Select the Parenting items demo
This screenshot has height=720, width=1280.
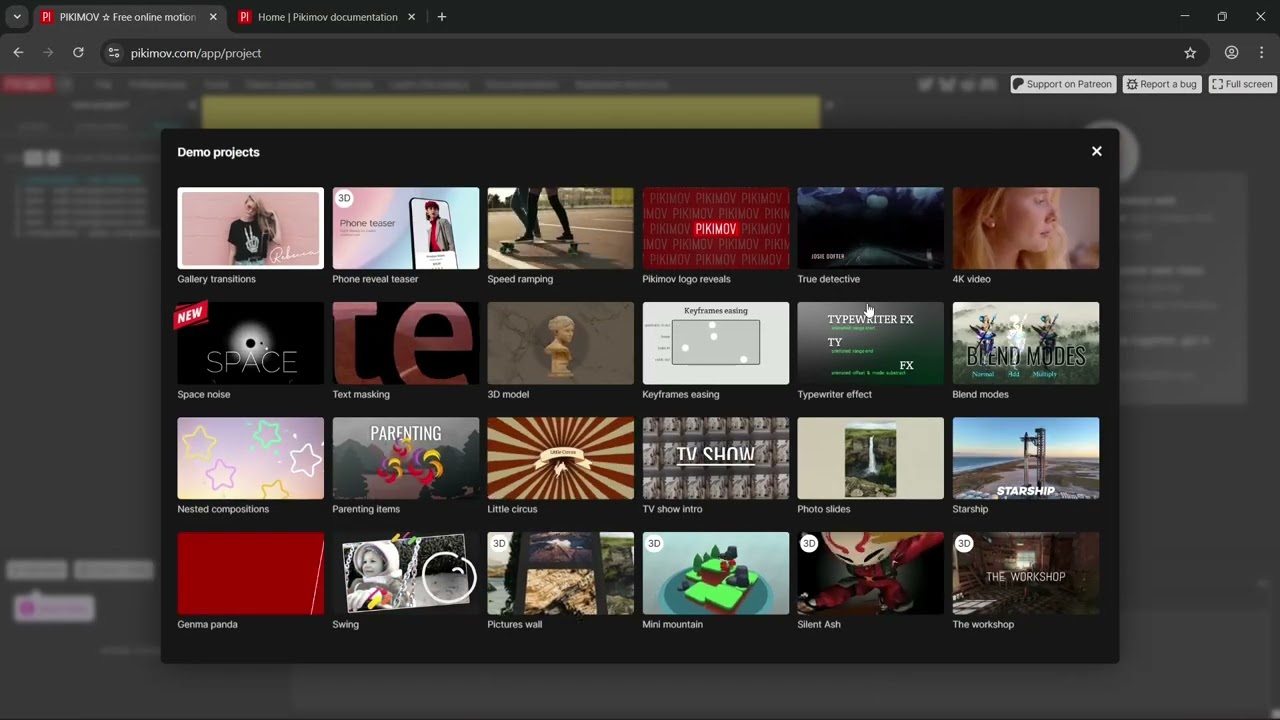pyautogui.click(x=405, y=458)
